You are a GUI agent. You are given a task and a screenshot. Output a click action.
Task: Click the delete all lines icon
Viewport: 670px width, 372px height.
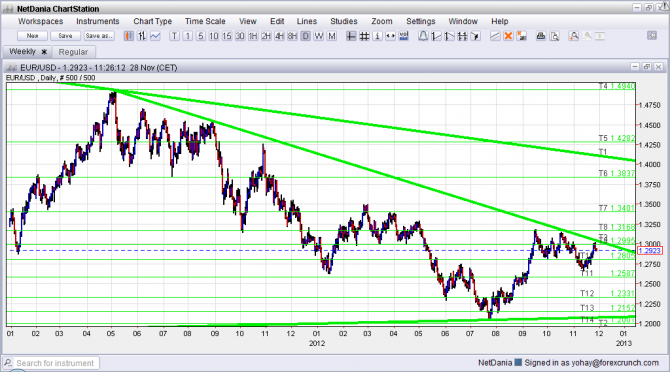pos(521,36)
